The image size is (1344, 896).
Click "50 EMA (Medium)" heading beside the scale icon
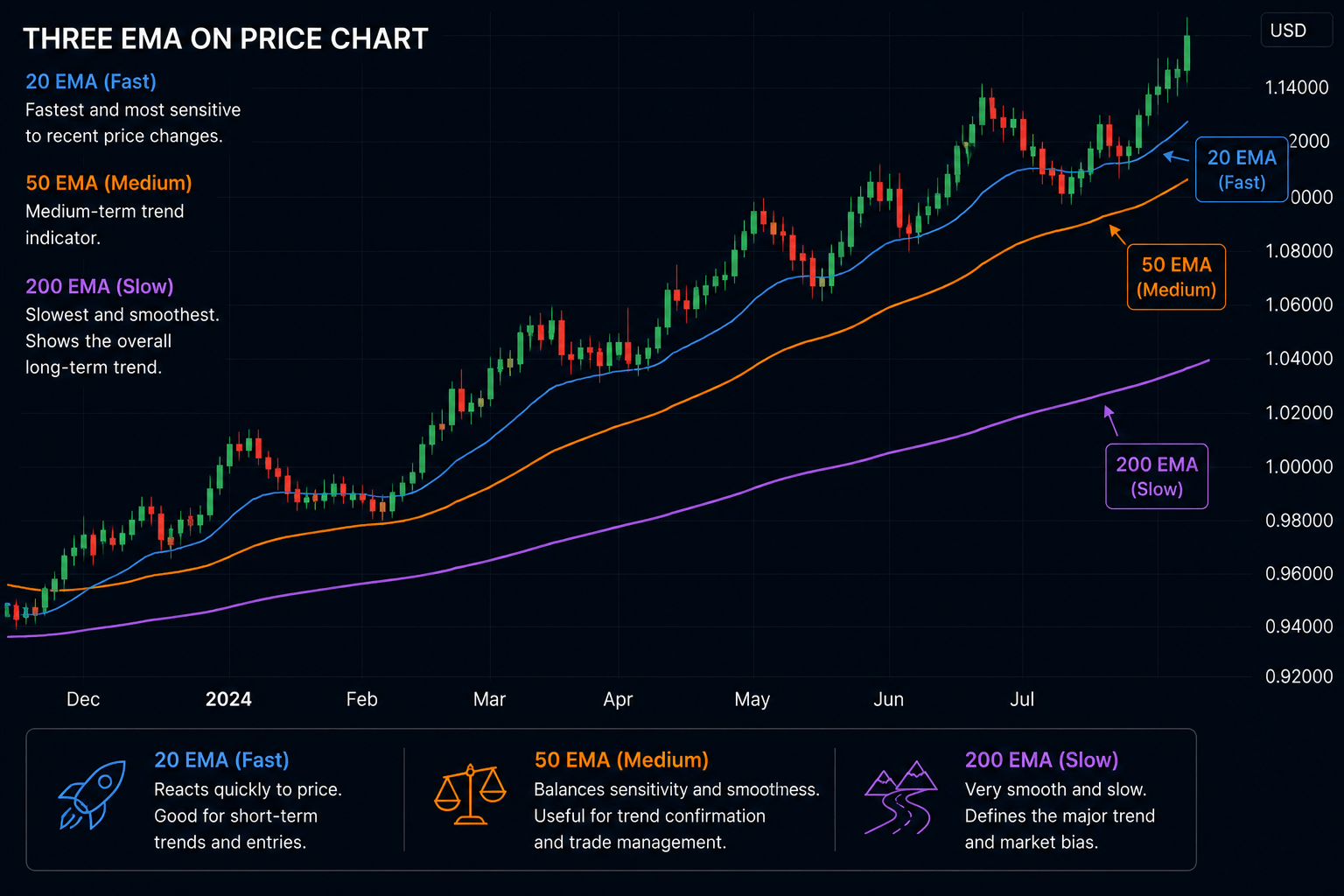click(x=621, y=760)
